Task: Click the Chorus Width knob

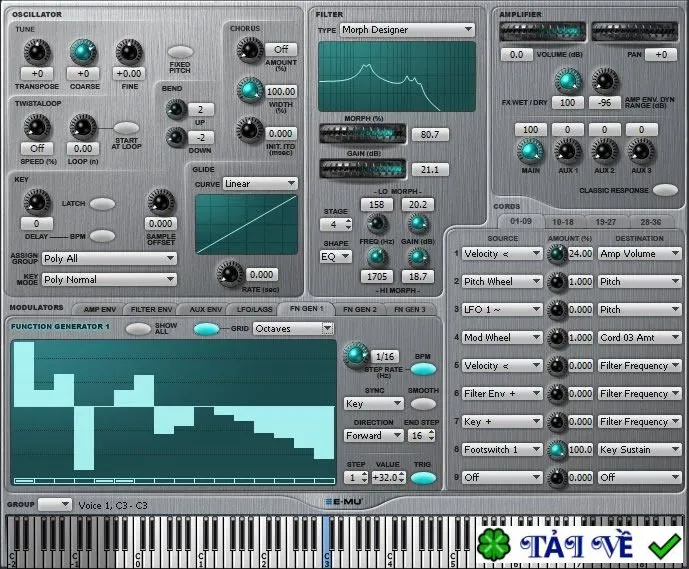Action: pyautogui.click(x=250, y=90)
